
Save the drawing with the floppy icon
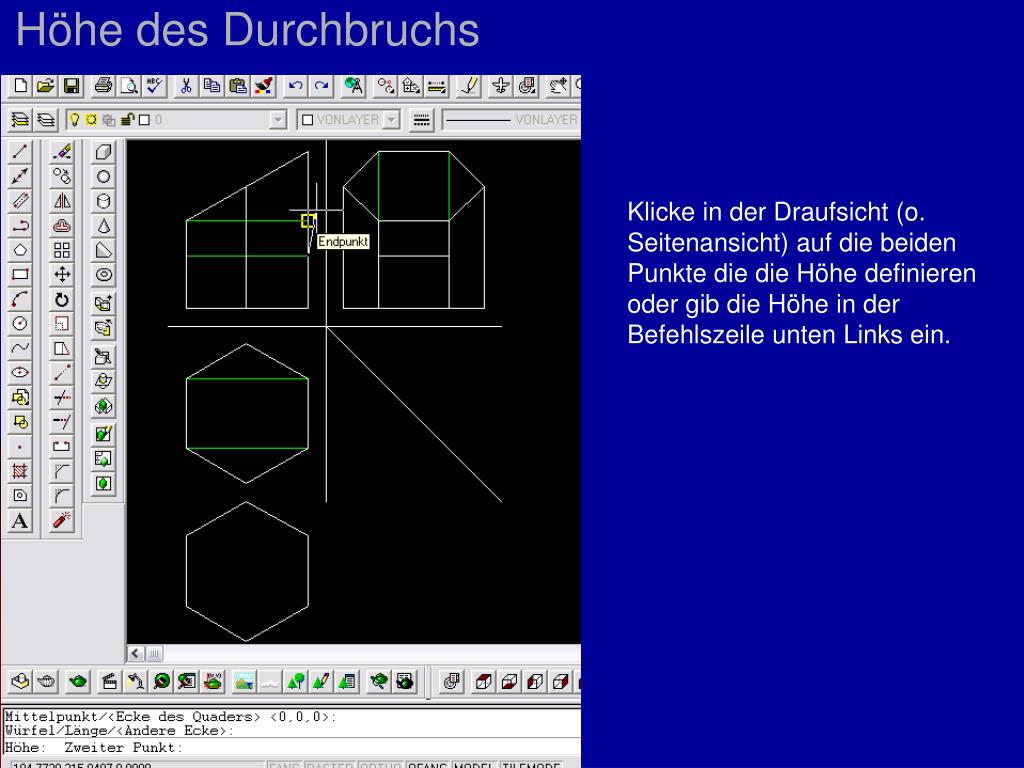click(x=71, y=86)
